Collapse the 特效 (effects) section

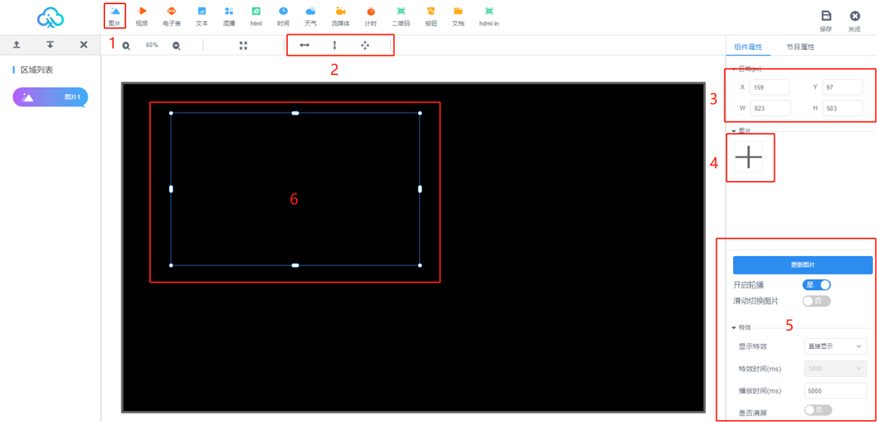(734, 327)
